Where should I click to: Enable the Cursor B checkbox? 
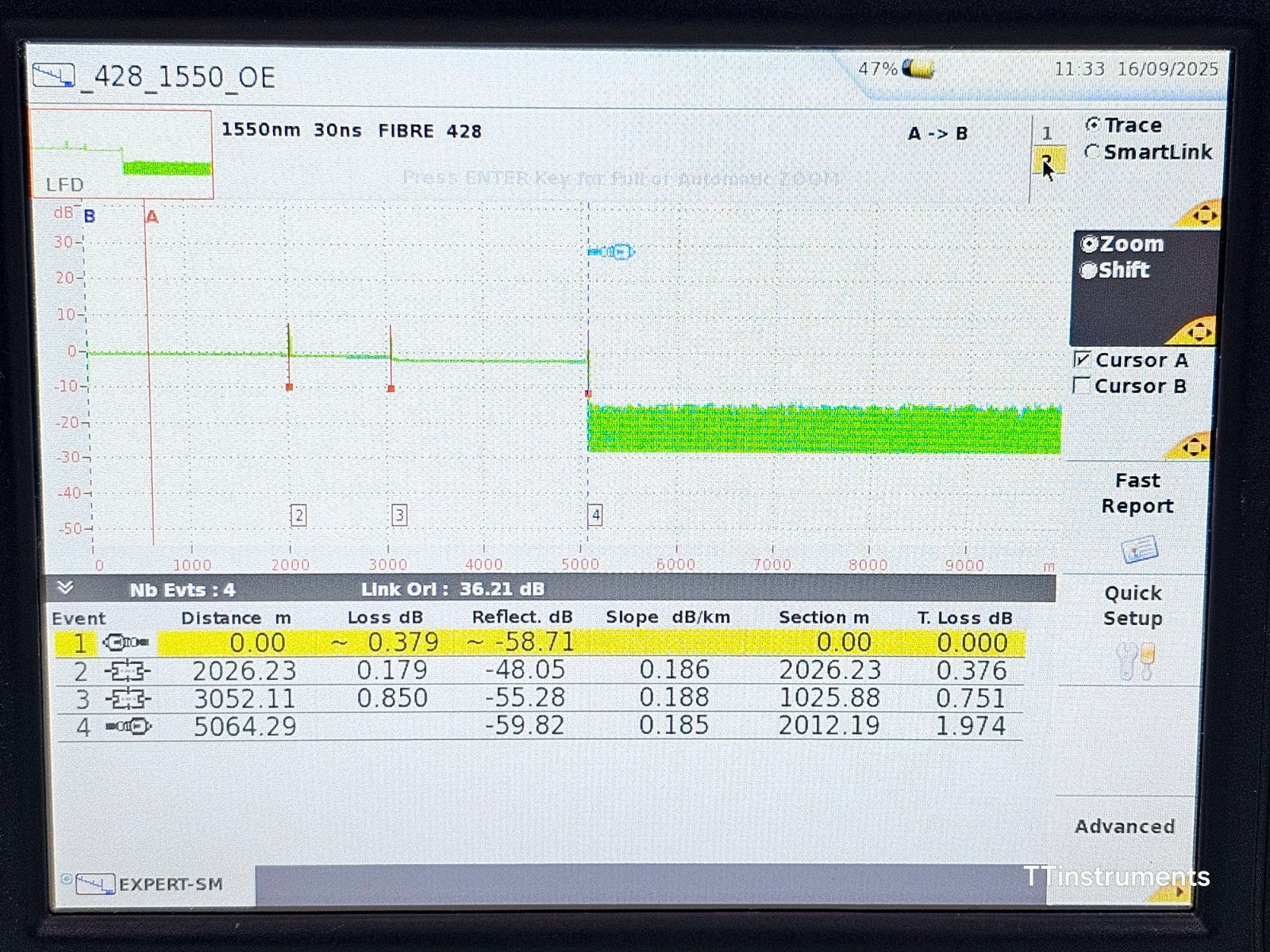(x=1081, y=386)
